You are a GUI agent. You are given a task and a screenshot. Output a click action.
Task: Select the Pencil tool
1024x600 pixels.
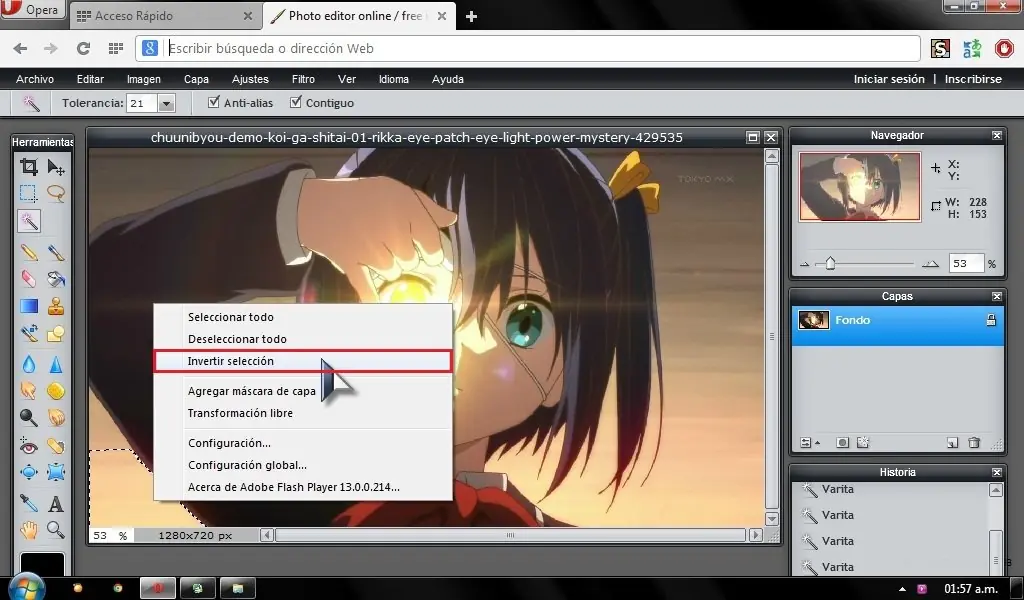[x=29, y=252]
